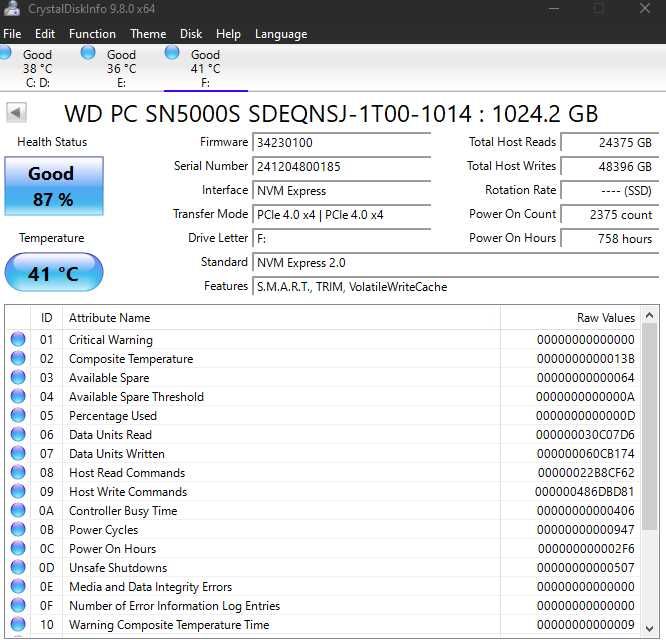Click the Interface field NVM Express
The height and width of the screenshot is (640, 666).
click(x=341, y=191)
